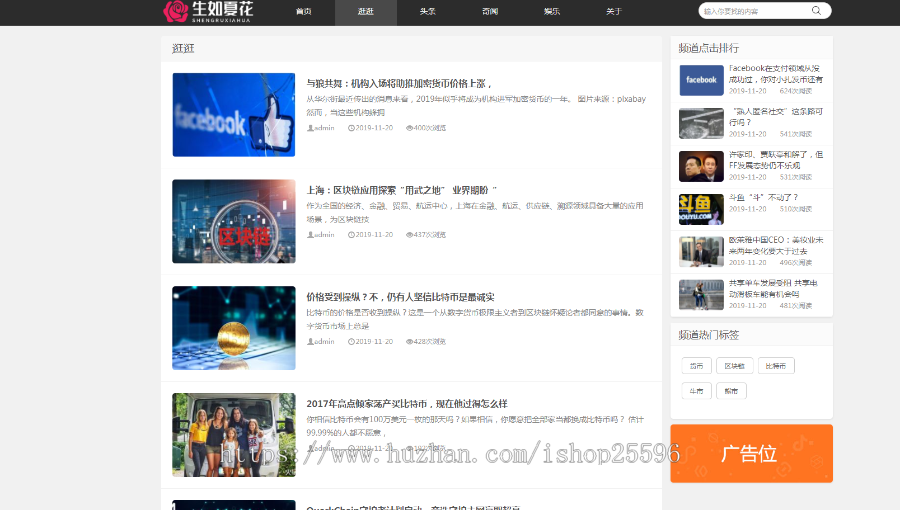This screenshot has height=510, width=900.
Task: Open the sidebar article 许家印、贾跃亭和解了
Action: pos(776,159)
